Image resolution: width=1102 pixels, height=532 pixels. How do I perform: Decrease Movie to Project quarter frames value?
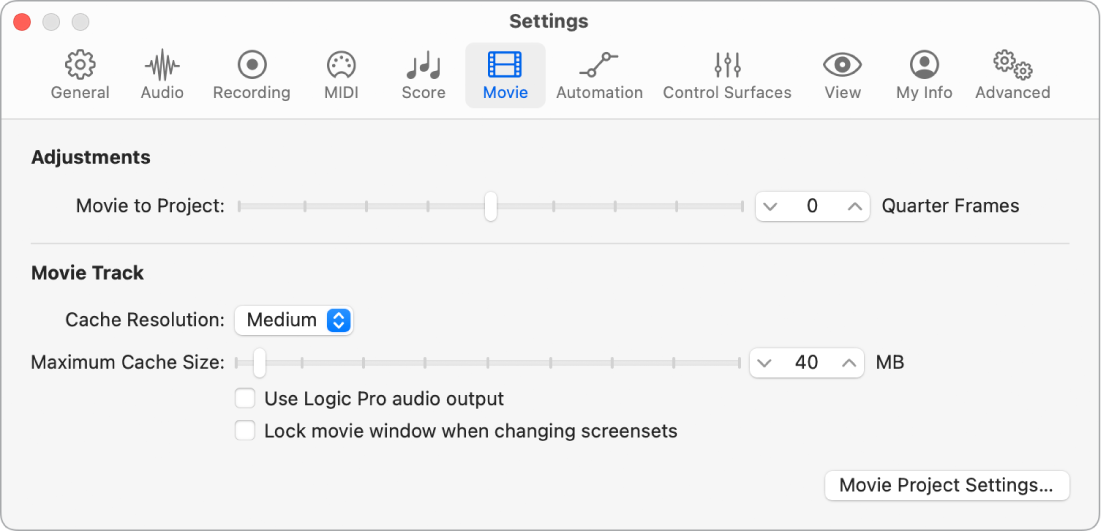click(770, 207)
